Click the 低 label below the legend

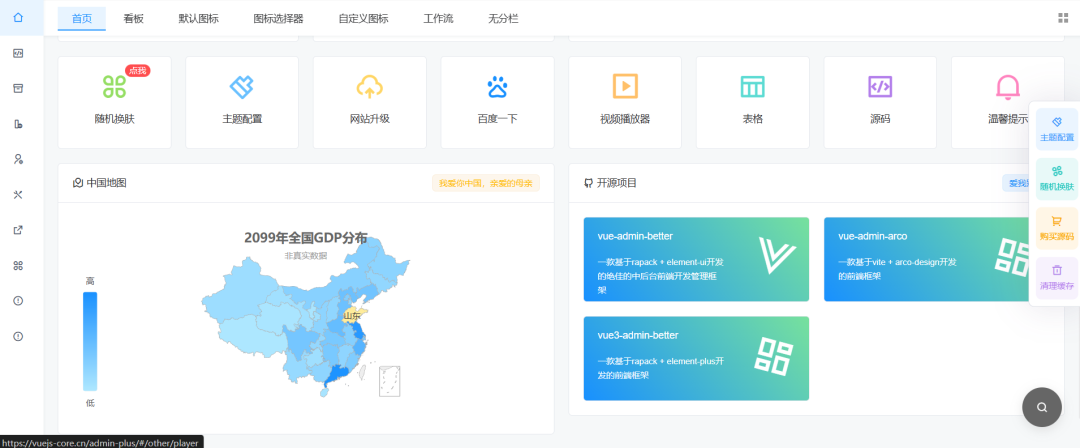pos(90,403)
